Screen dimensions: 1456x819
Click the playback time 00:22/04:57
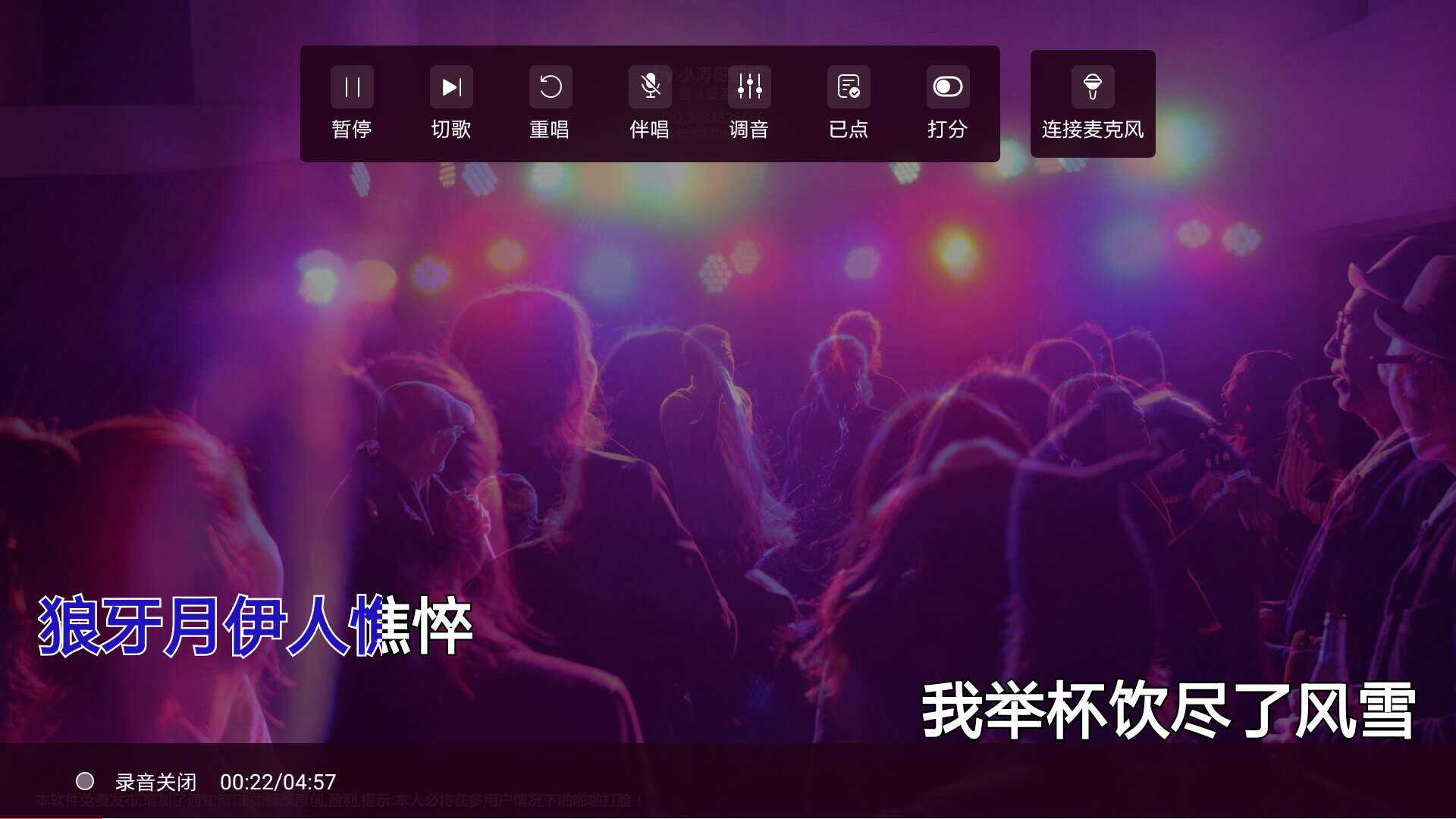click(279, 782)
